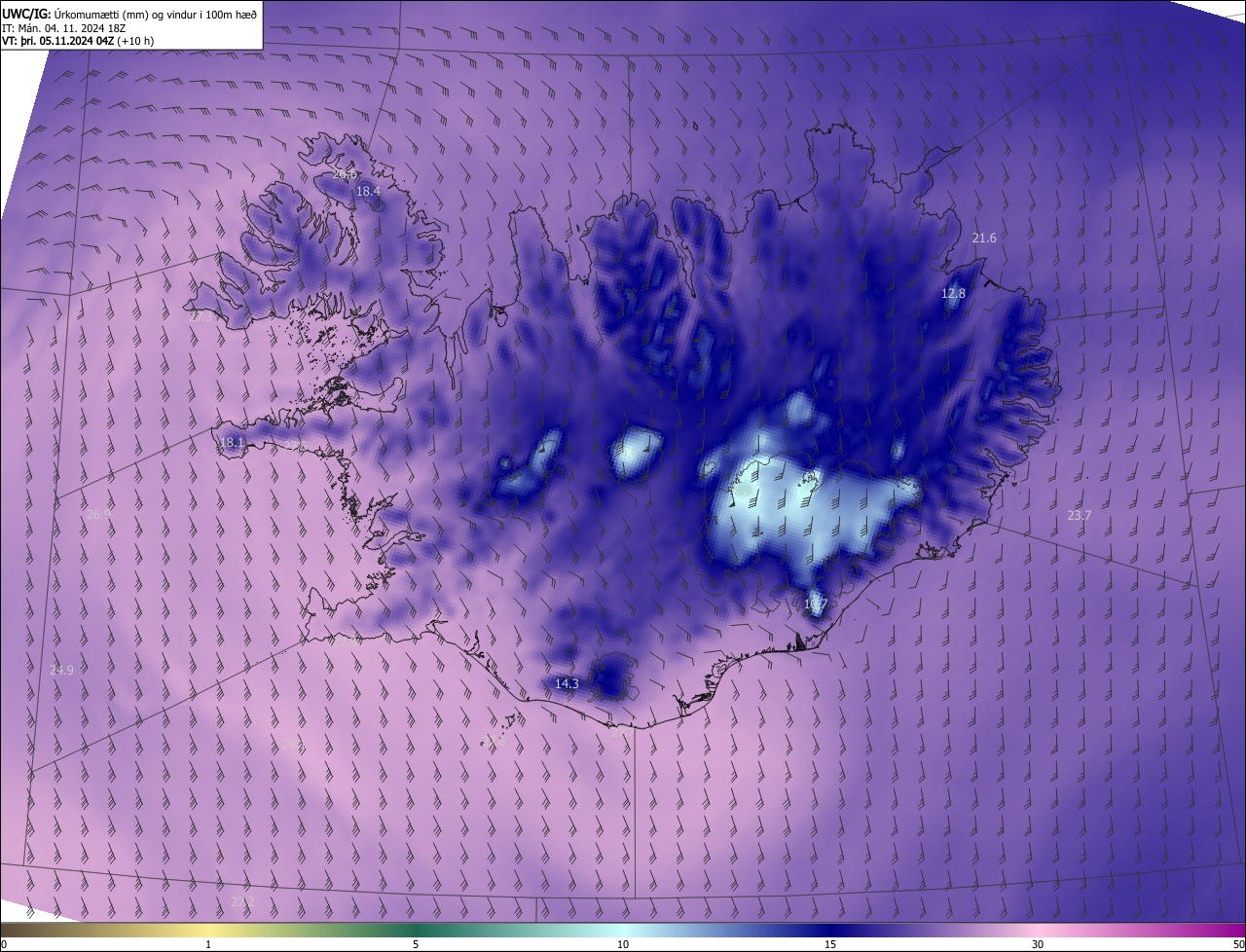Click the 'IT: Mán. 04. 11. 2024 18Z' line
This screenshot has width=1246, height=952.
(x=63, y=27)
